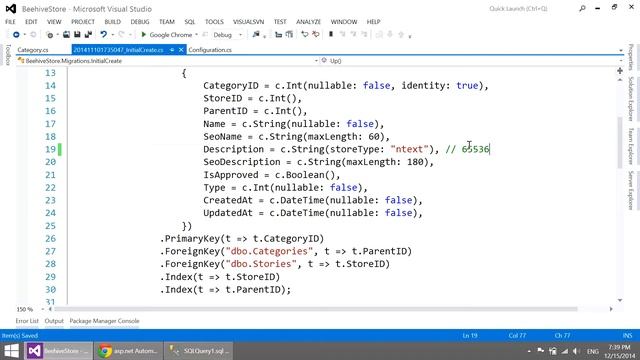
Task: Click the scroll down arrow of editor
Action: 620,300
